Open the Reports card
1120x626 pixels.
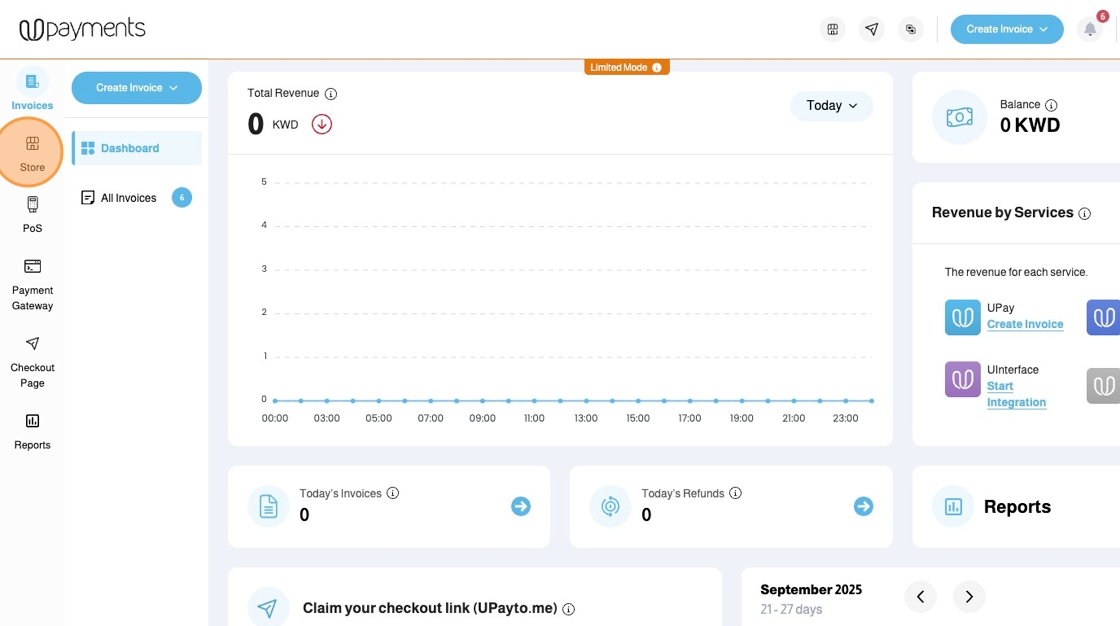coord(1016,507)
